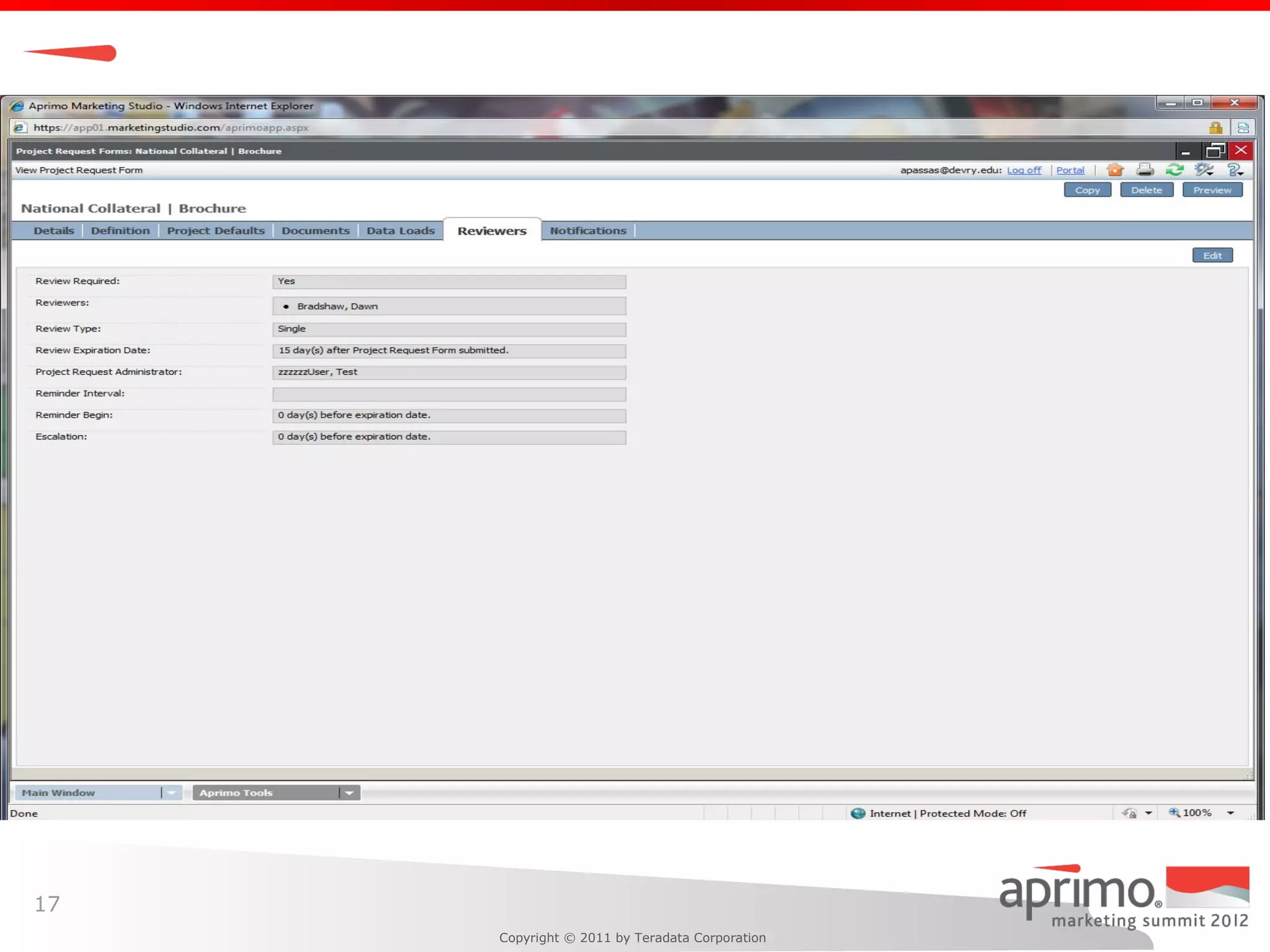Click the apassas@devry.edu user label

(951, 170)
